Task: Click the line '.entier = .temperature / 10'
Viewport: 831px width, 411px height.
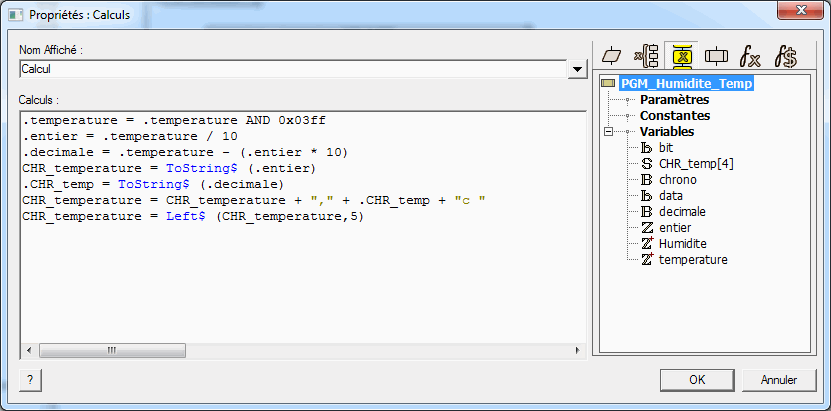Action: tap(130, 137)
